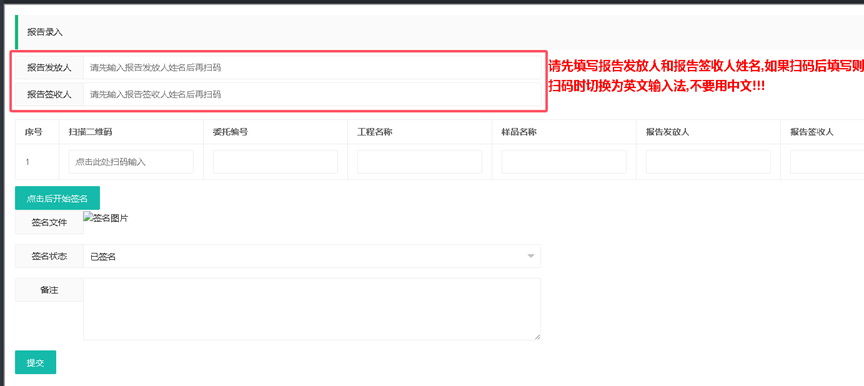This screenshot has width=864, height=386.
Task: Click the 报告签收人 table column header
Action: pyautogui.click(x=812, y=132)
